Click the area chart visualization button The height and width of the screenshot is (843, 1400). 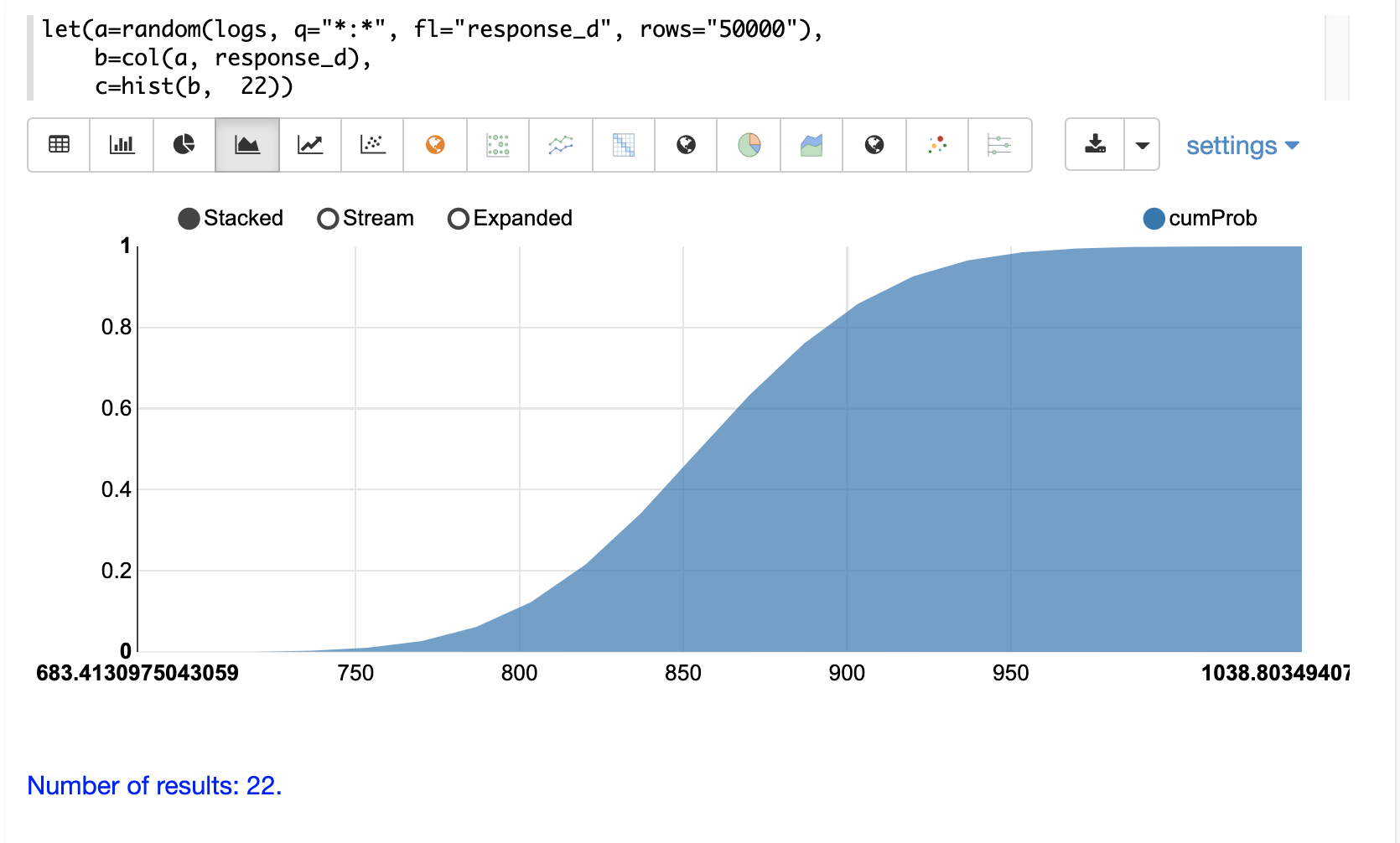[247, 145]
